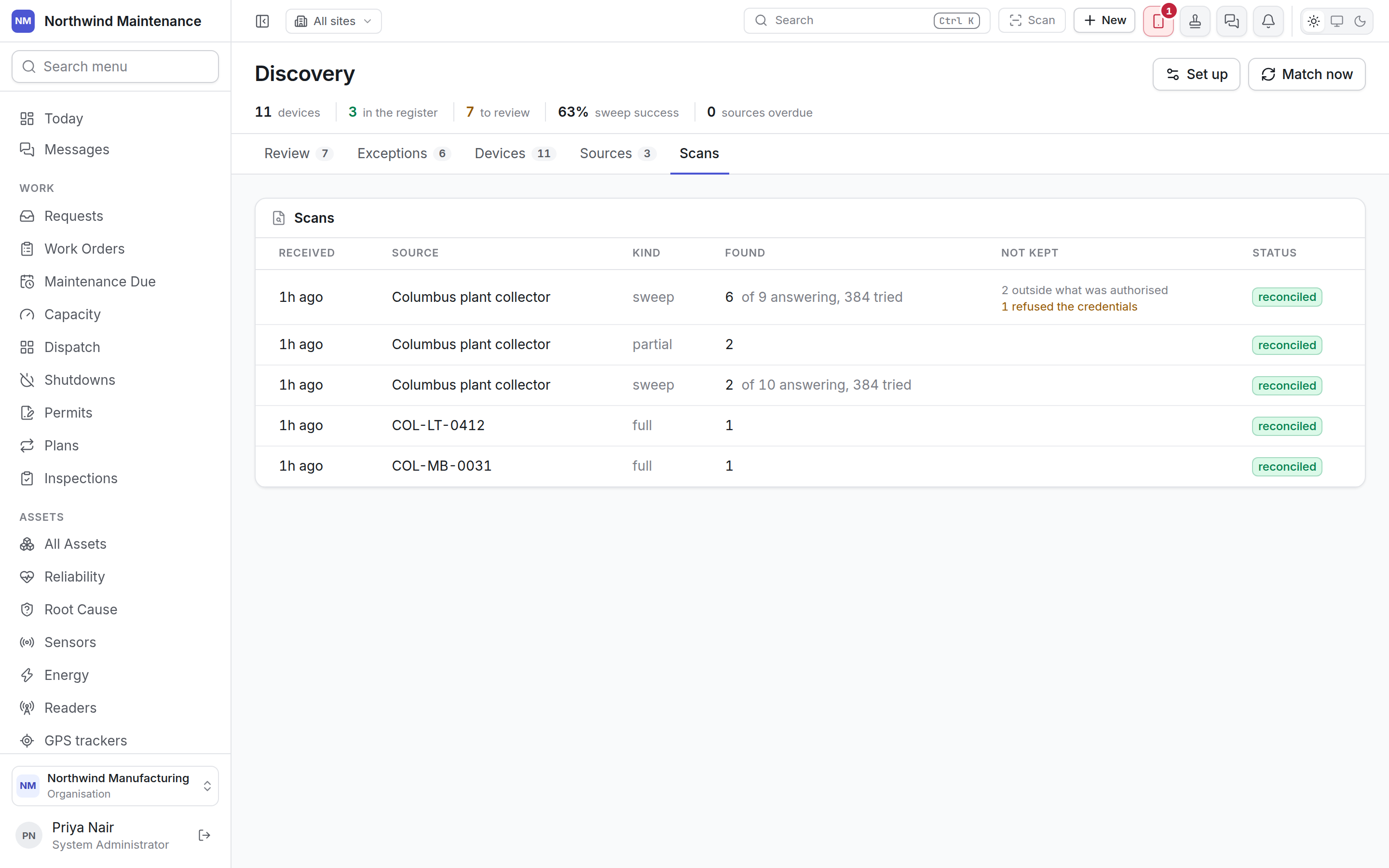Open Maintenance Due
The width and height of the screenshot is (1389, 868).
pyautogui.click(x=115, y=281)
